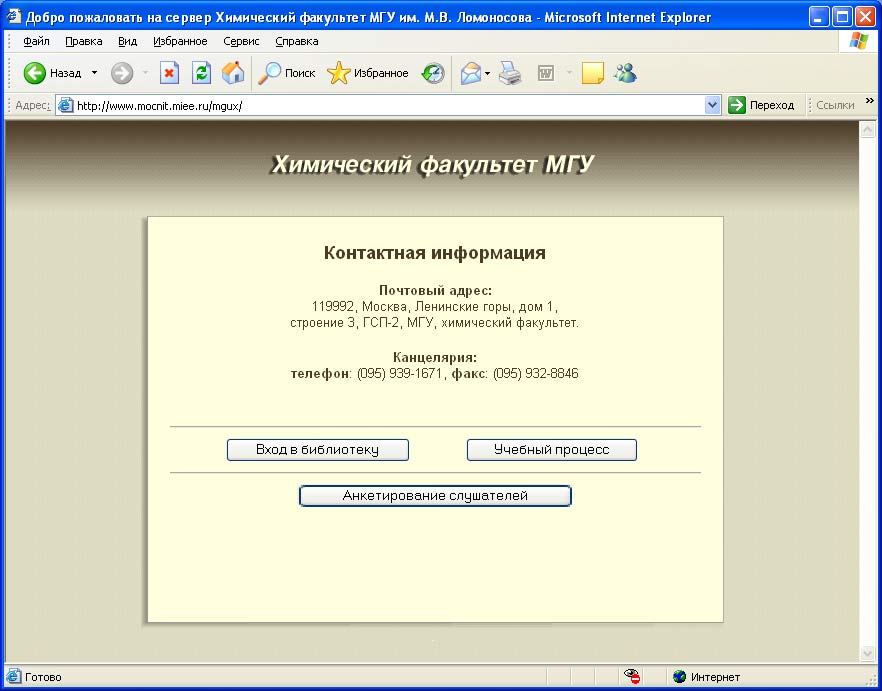Click the page icon in address bar
The height and width of the screenshot is (691, 882).
coord(66,105)
